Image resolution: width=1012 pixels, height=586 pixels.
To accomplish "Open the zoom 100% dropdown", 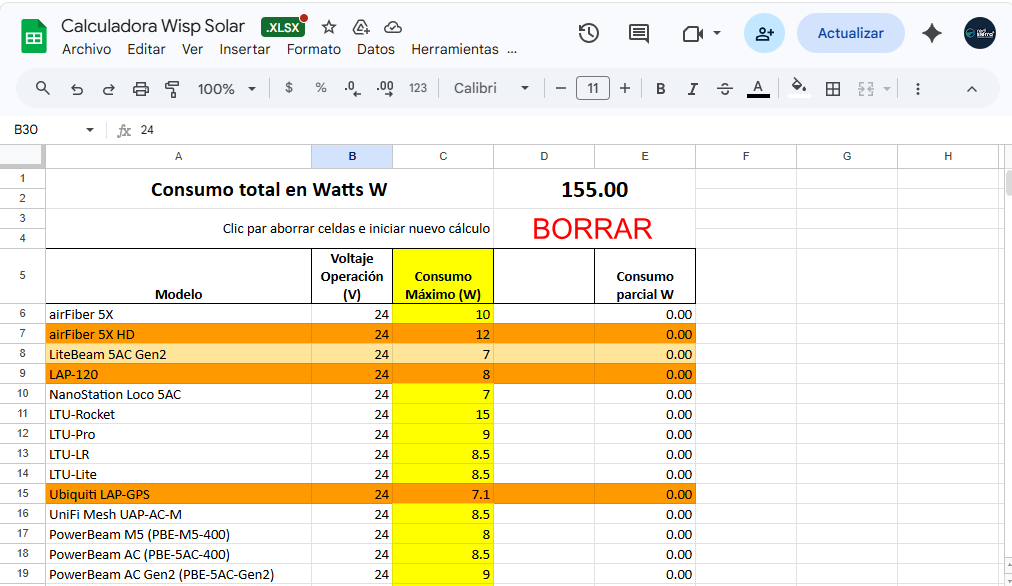I will click(x=227, y=88).
